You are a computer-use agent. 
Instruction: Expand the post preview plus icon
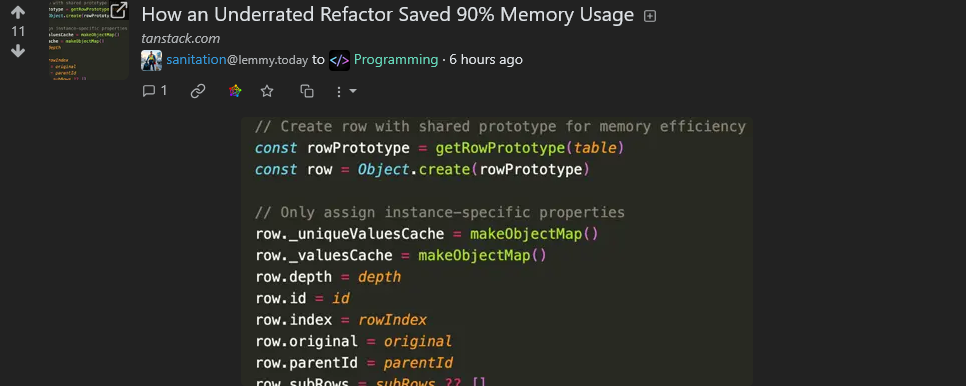(x=649, y=16)
